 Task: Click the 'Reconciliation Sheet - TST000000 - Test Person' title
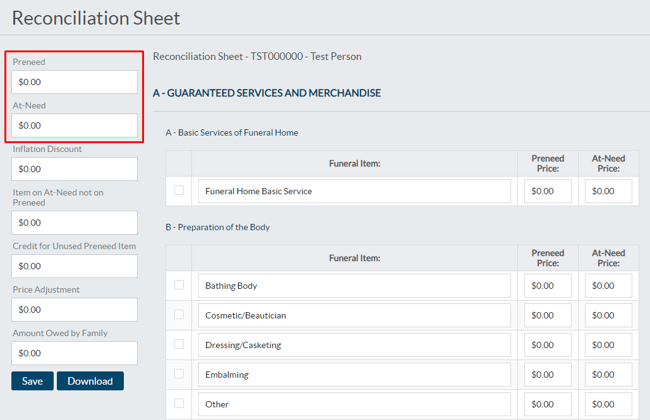point(257,56)
